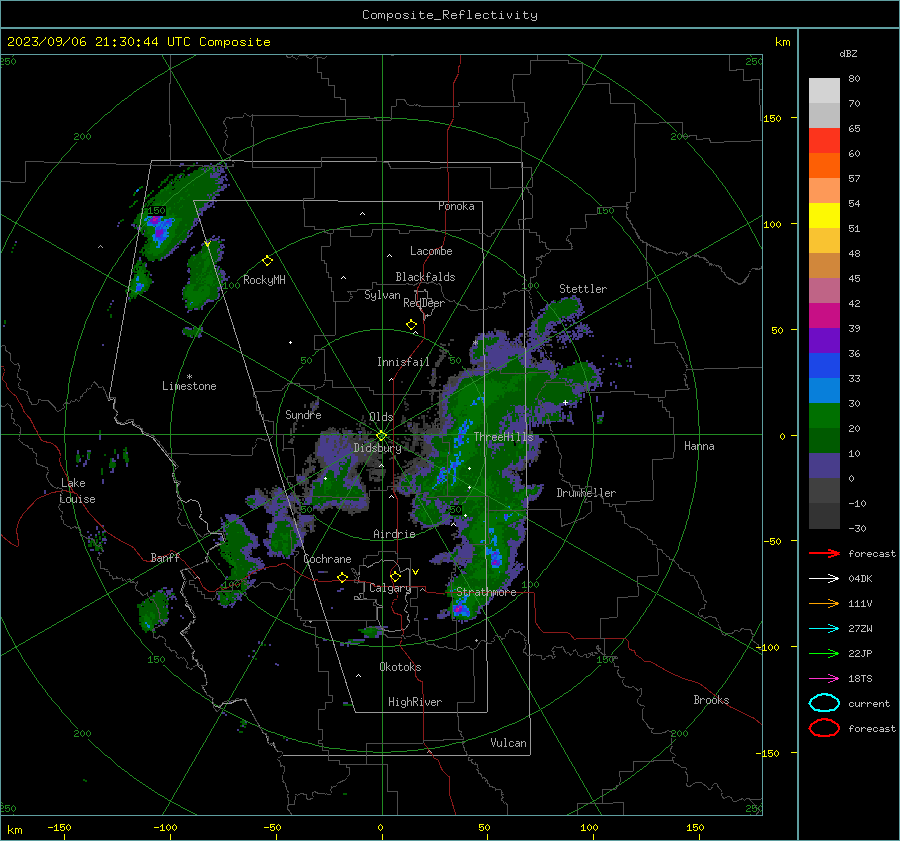Click the yellow diamond marker above Innisfail near RedDeer
Screen dimensions: 900x841
pos(412,325)
